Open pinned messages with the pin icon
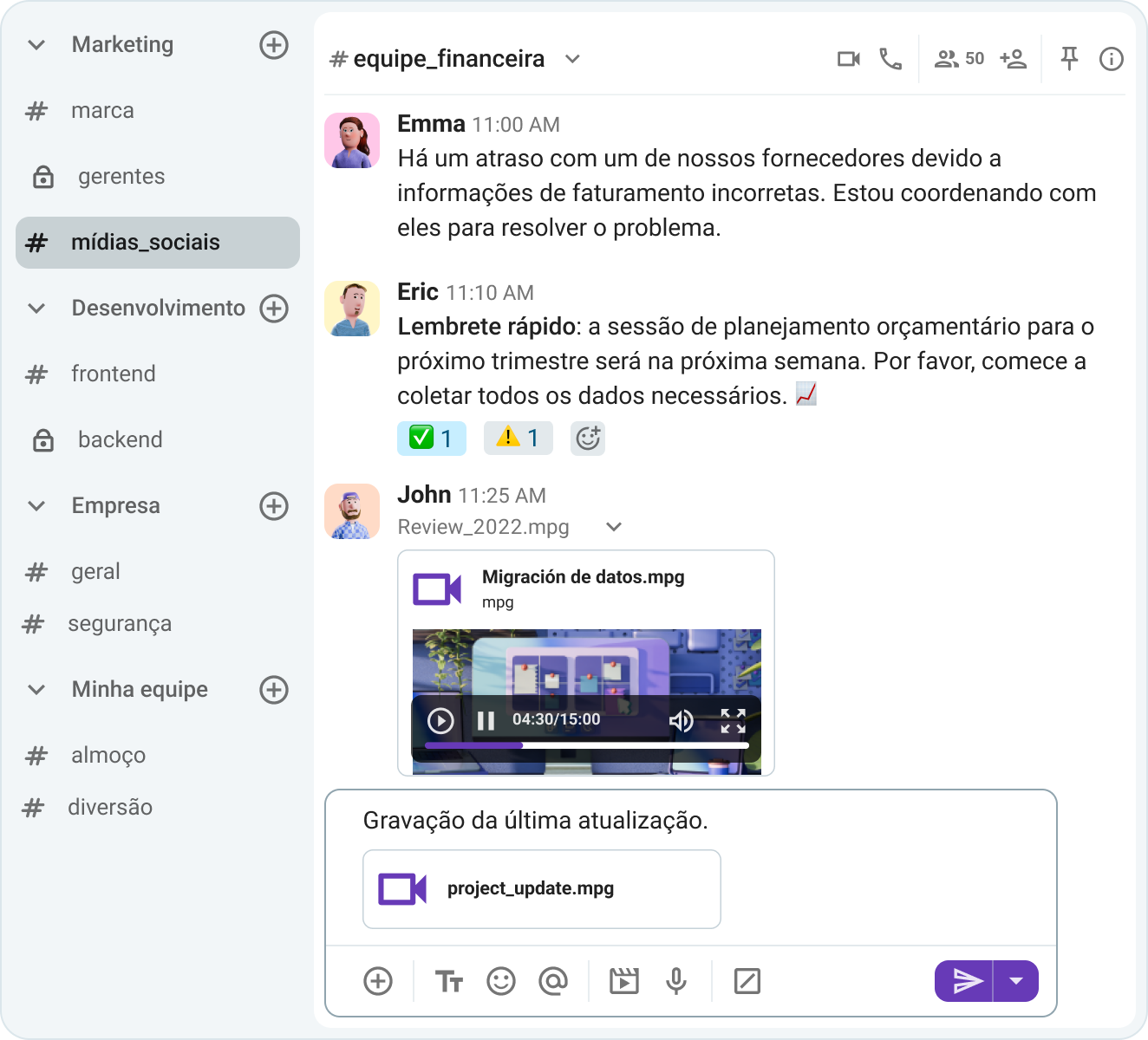 [x=1069, y=59]
